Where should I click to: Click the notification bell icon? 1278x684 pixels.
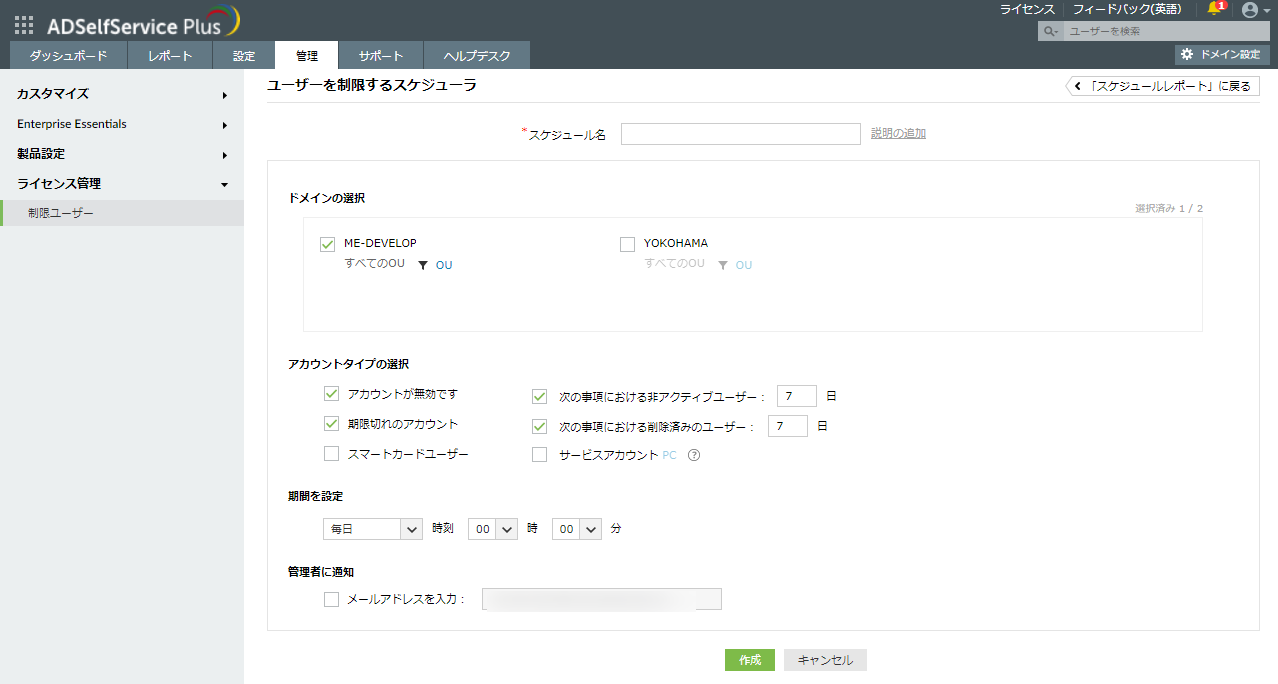[1215, 9]
